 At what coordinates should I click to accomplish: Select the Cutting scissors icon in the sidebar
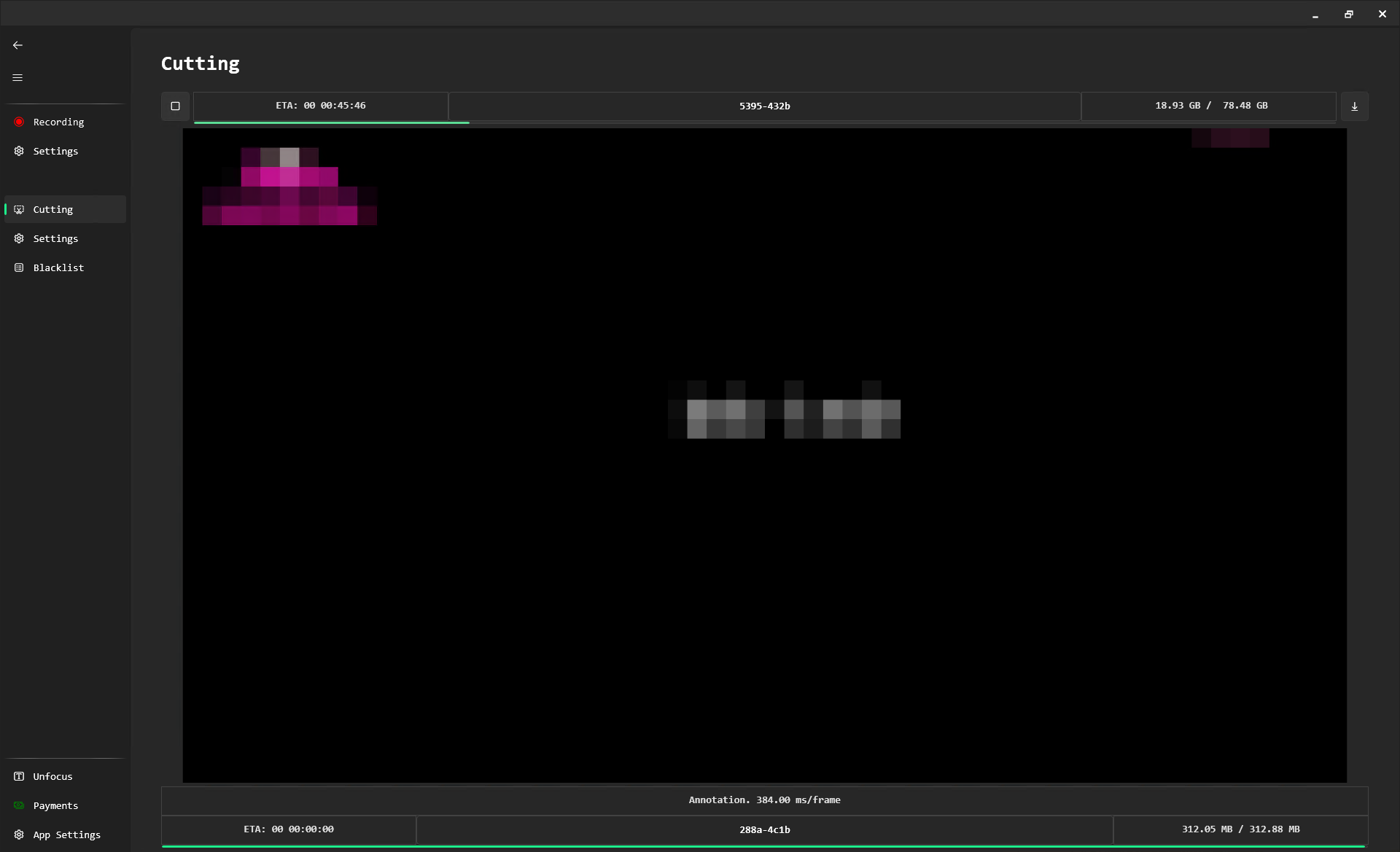click(19, 209)
